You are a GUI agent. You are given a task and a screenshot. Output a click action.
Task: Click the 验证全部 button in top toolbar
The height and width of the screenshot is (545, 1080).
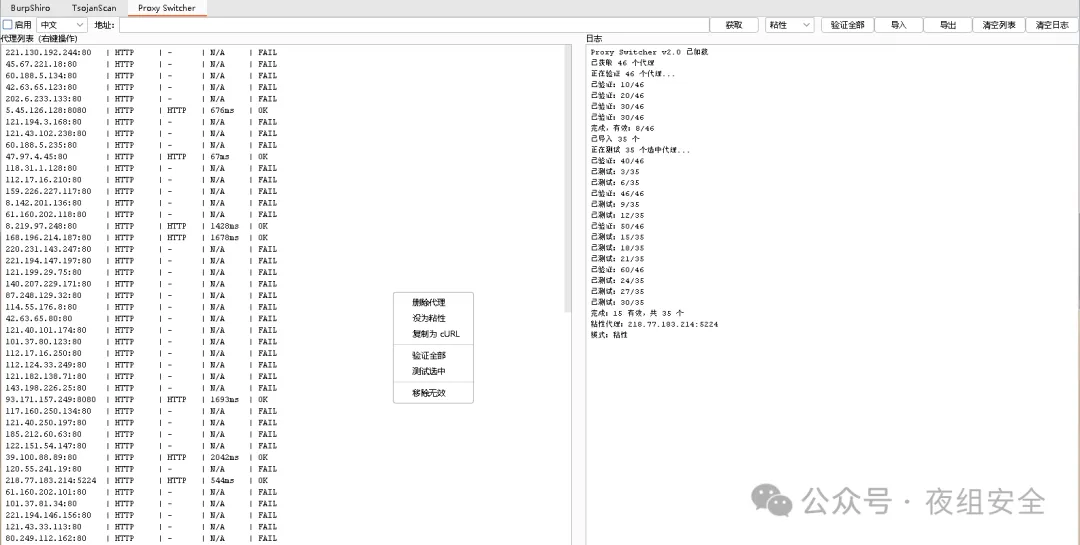coord(847,25)
